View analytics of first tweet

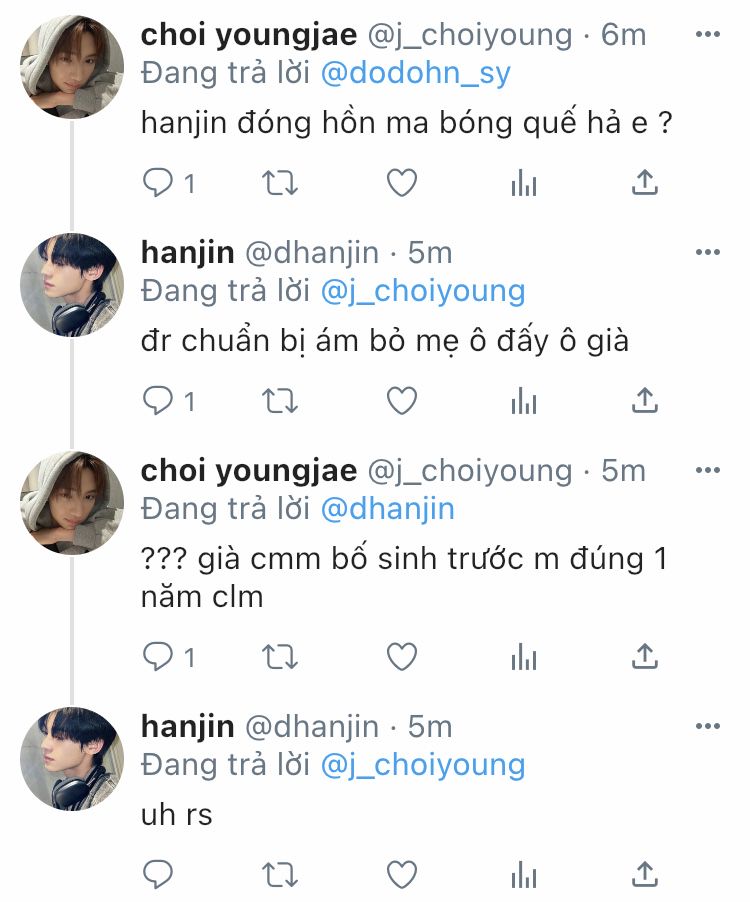[523, 183]
